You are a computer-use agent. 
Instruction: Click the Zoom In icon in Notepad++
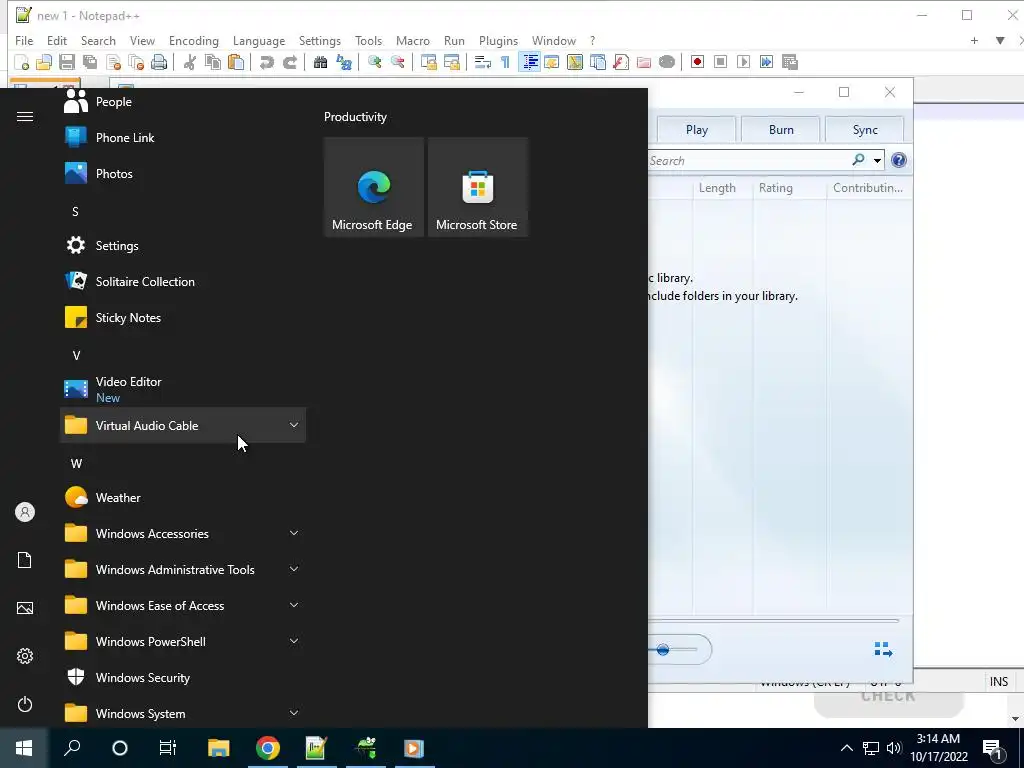pos(374,62)
